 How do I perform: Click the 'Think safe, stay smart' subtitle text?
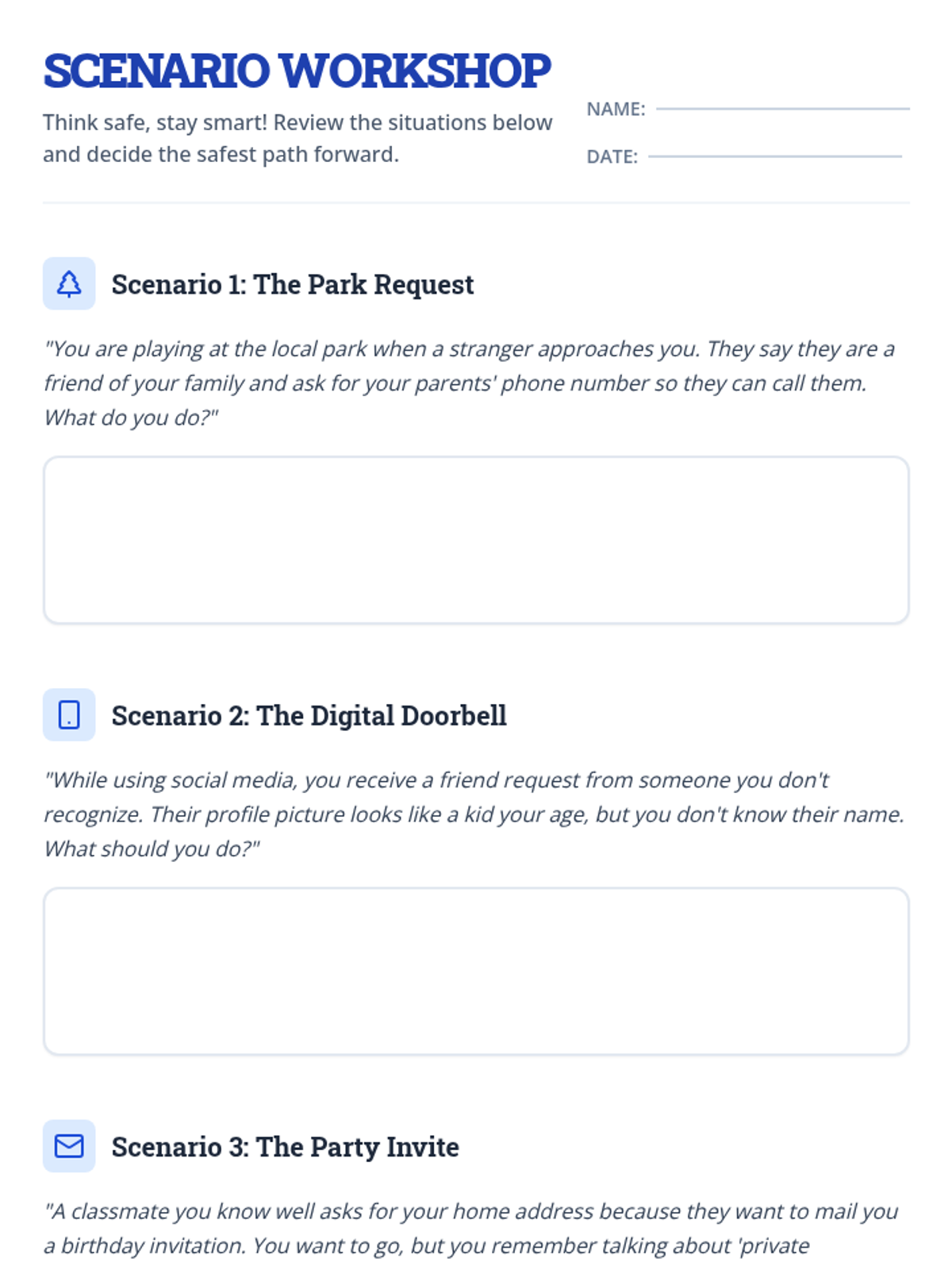tap(297, 138)
